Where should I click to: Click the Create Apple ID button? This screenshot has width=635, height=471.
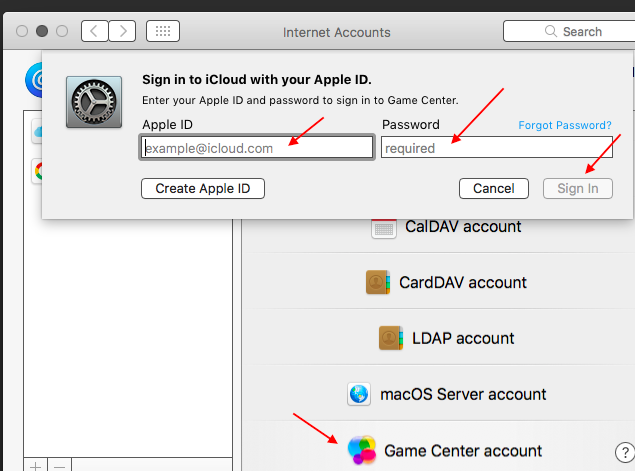click(203, 188)
